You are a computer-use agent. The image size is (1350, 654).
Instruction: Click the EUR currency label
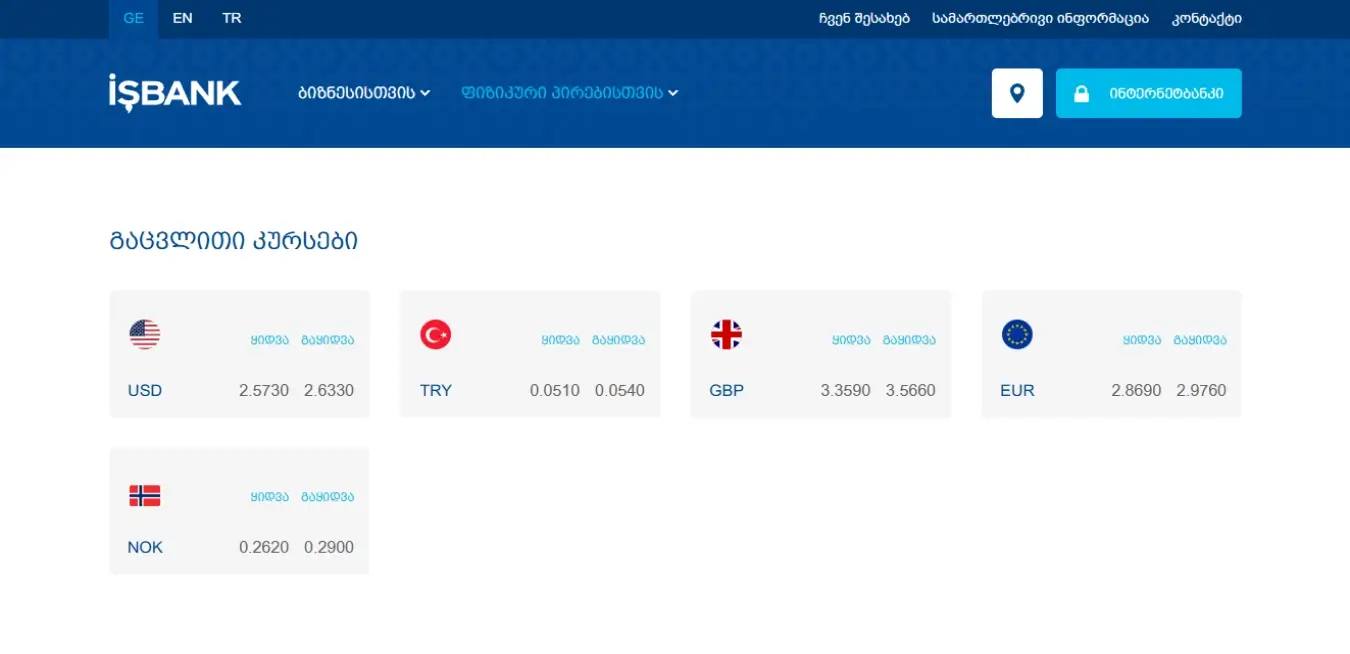[x=1017, y=390]
